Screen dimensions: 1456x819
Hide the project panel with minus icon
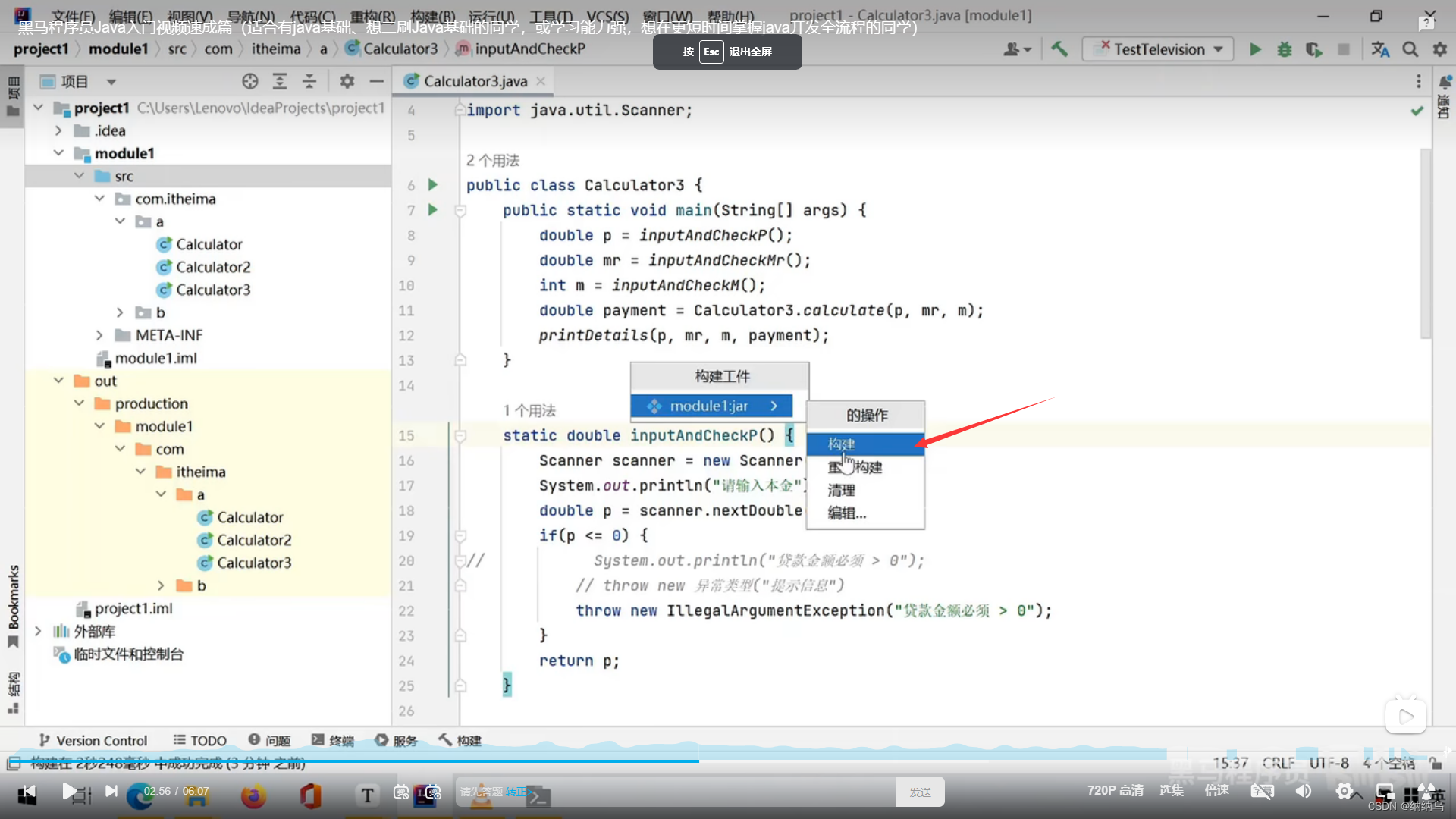[x=376, y=81]
